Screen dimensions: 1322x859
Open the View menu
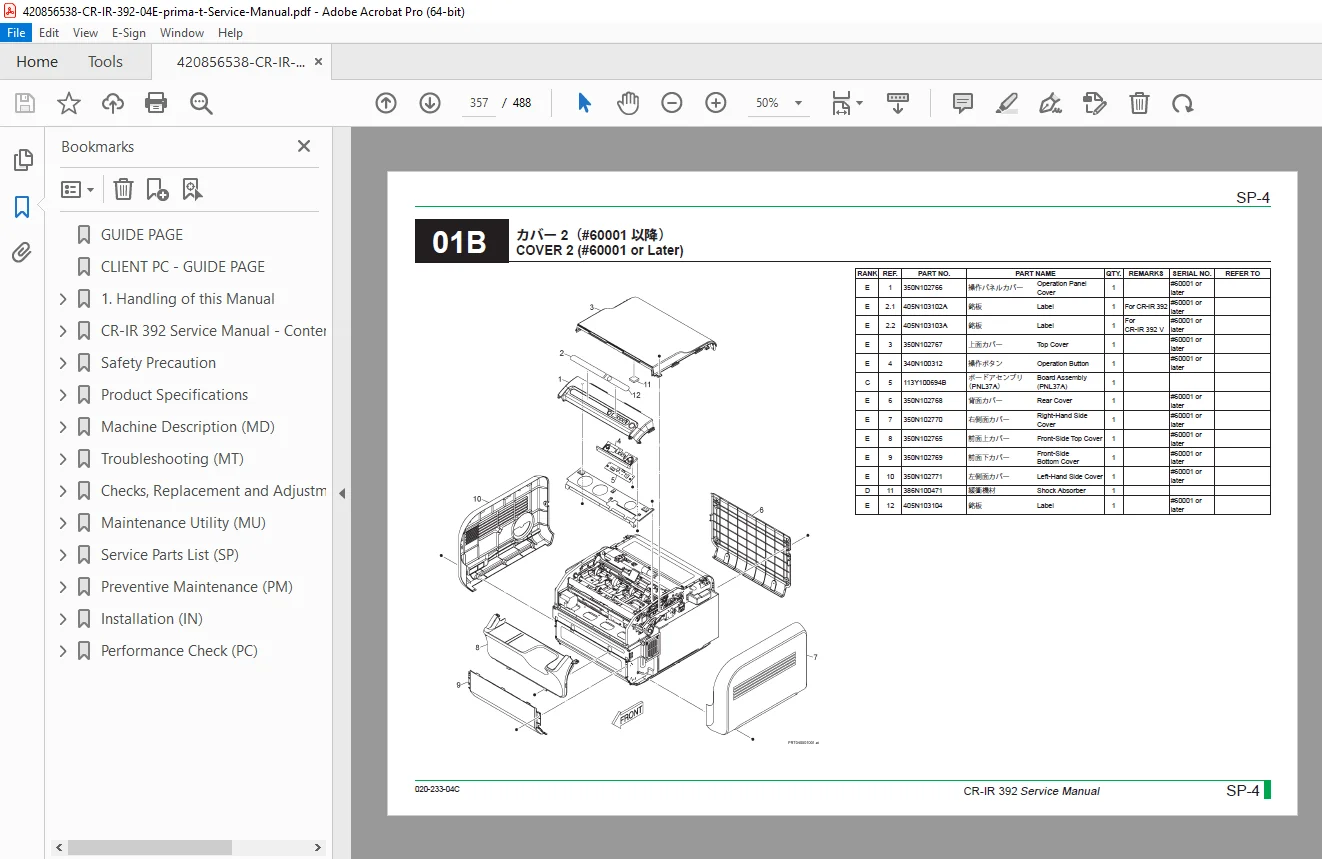86,33
